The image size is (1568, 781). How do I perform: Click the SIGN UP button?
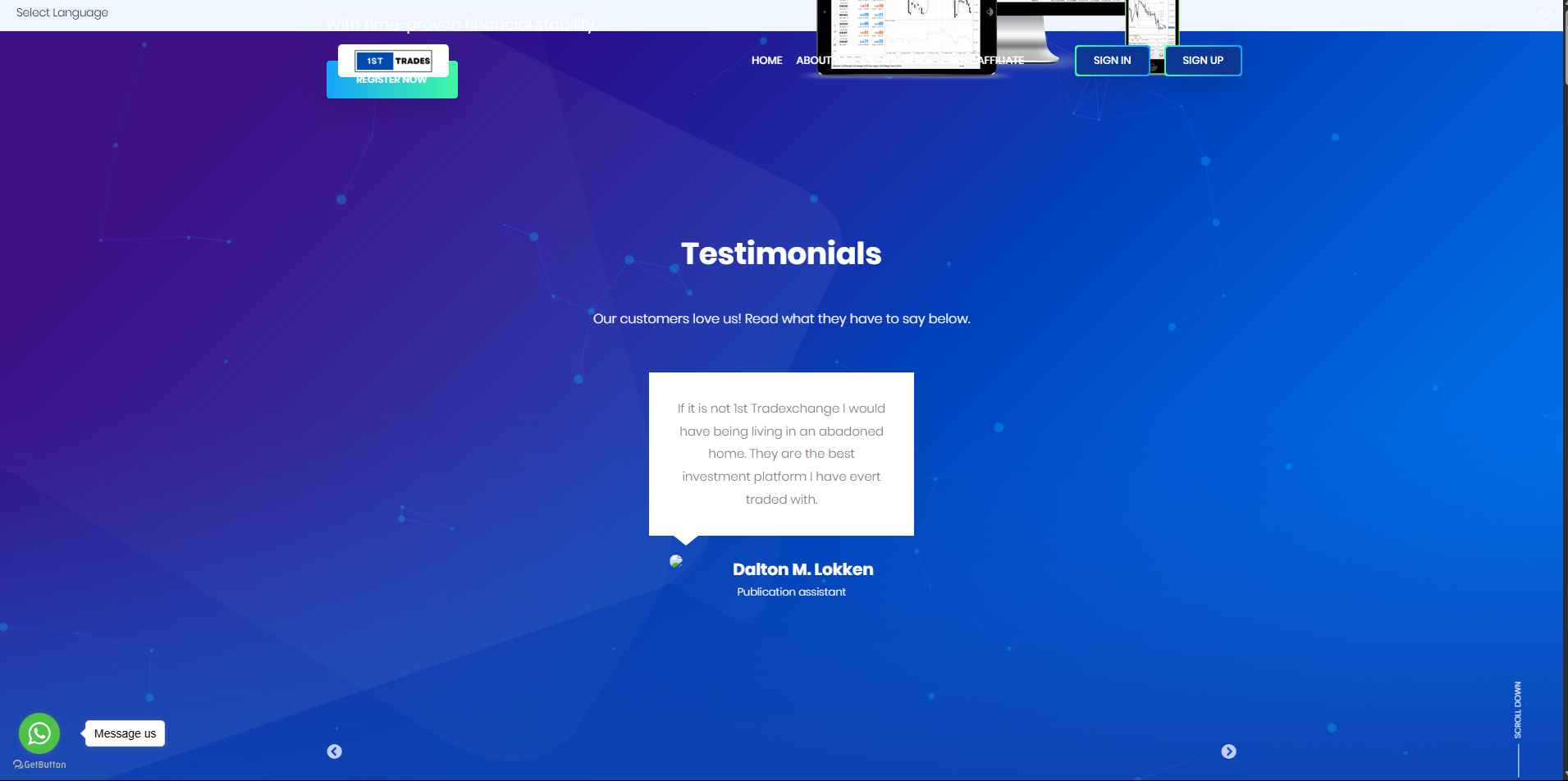click(1203, 61)
